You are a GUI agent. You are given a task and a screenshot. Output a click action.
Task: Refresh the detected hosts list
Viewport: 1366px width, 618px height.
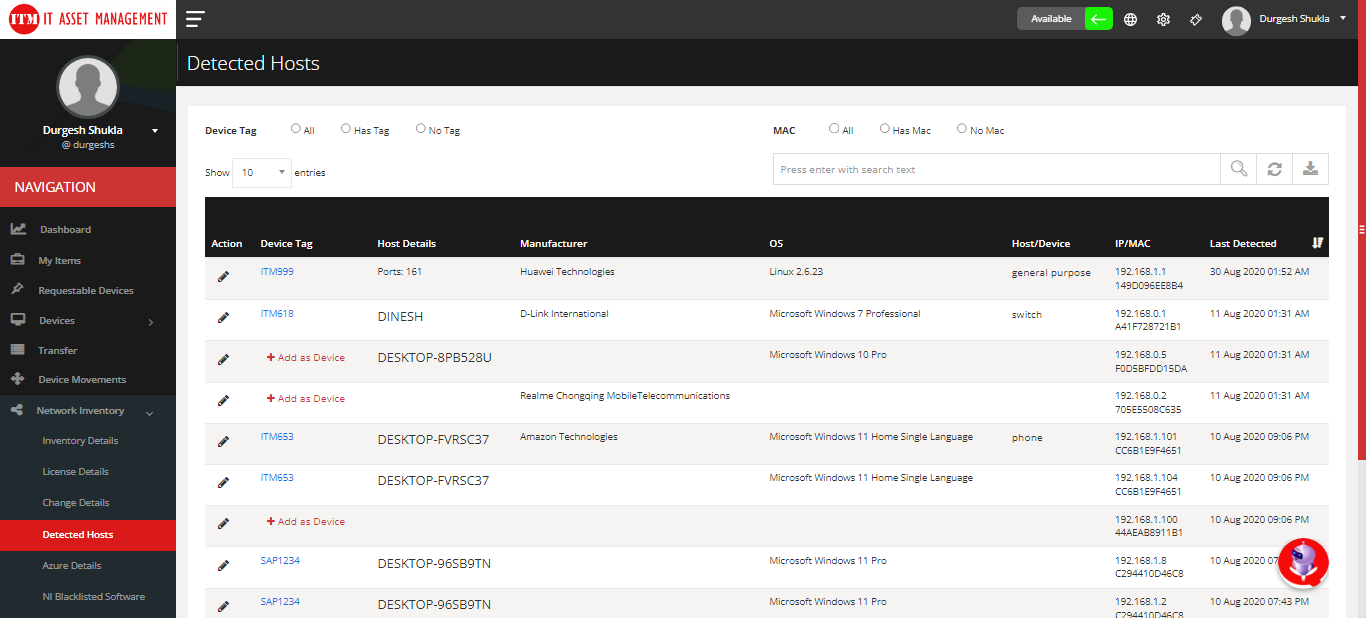point(1274,169)
